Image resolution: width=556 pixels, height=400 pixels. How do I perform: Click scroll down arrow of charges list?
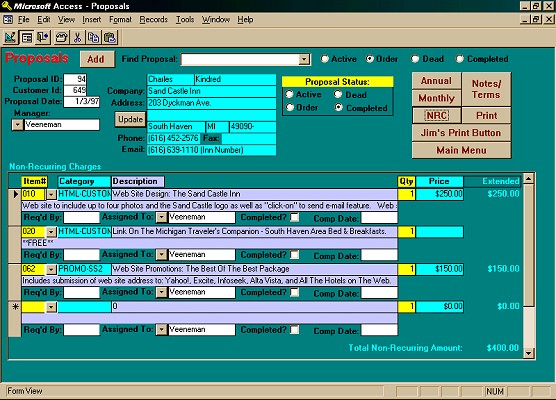(x=528, y=353)
